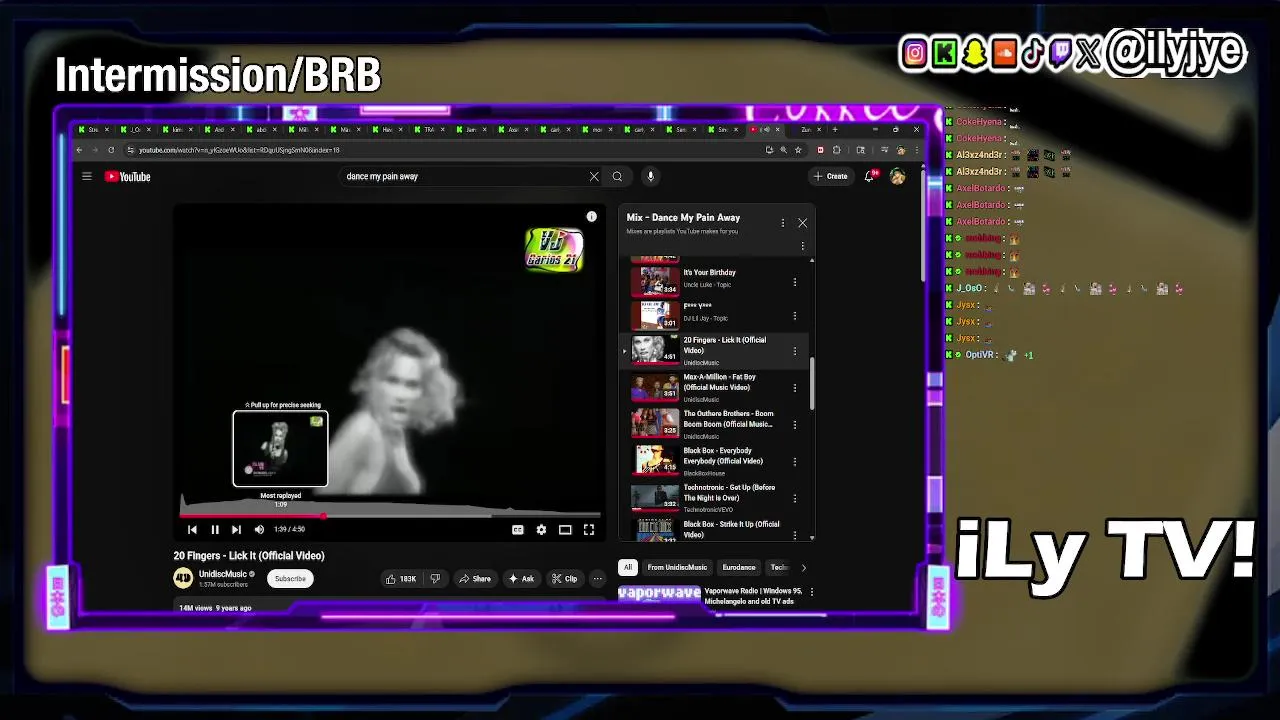Click the Mix playlist scrollbar

[x=811, y=384]
